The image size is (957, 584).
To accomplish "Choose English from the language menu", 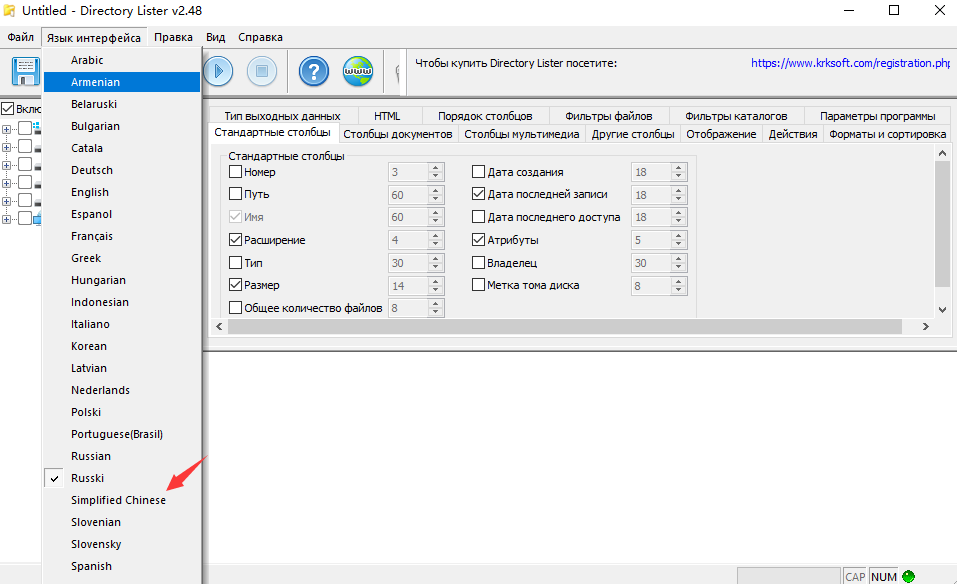I will [x=90, y=192].
